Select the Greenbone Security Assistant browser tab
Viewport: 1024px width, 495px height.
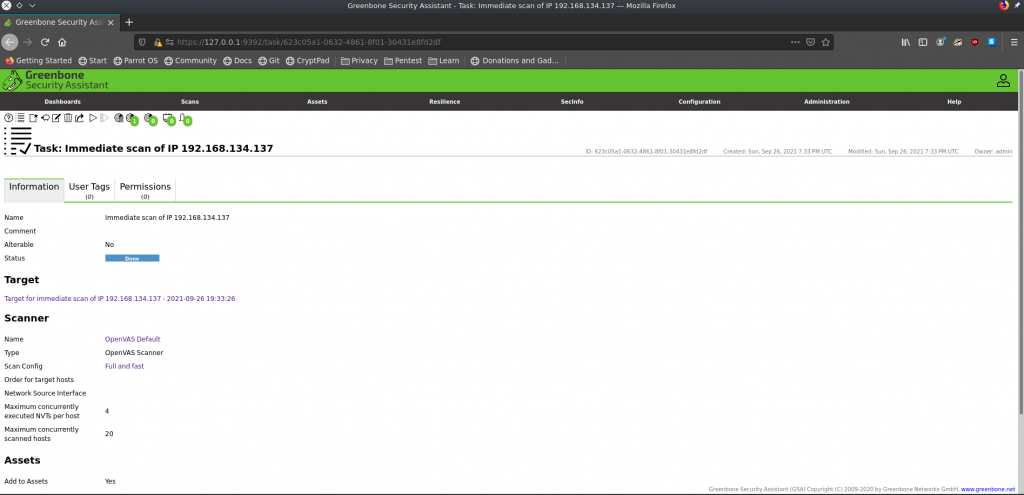(60, 22)
